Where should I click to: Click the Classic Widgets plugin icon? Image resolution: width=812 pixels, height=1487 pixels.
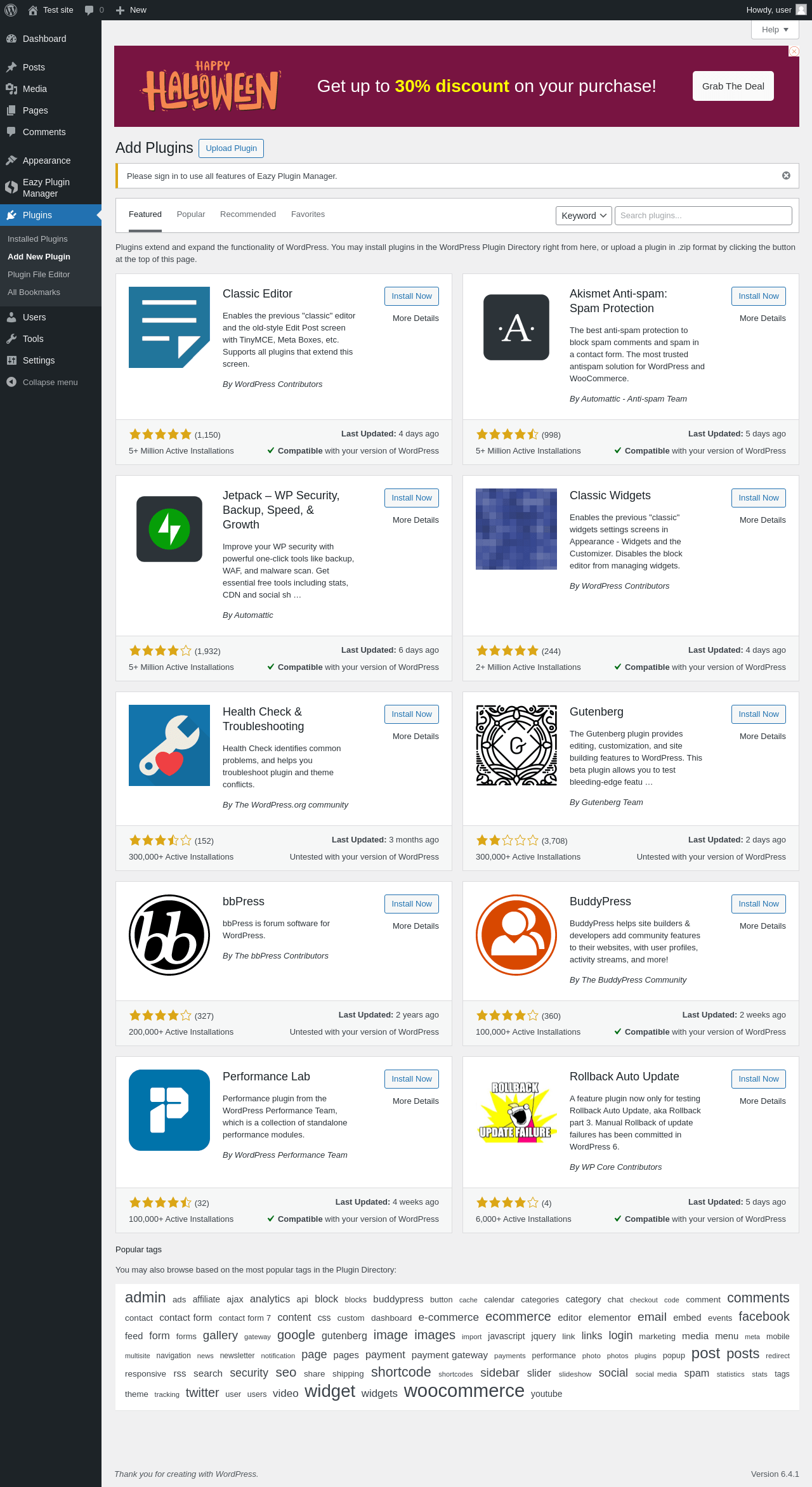(x=516, y=529)
